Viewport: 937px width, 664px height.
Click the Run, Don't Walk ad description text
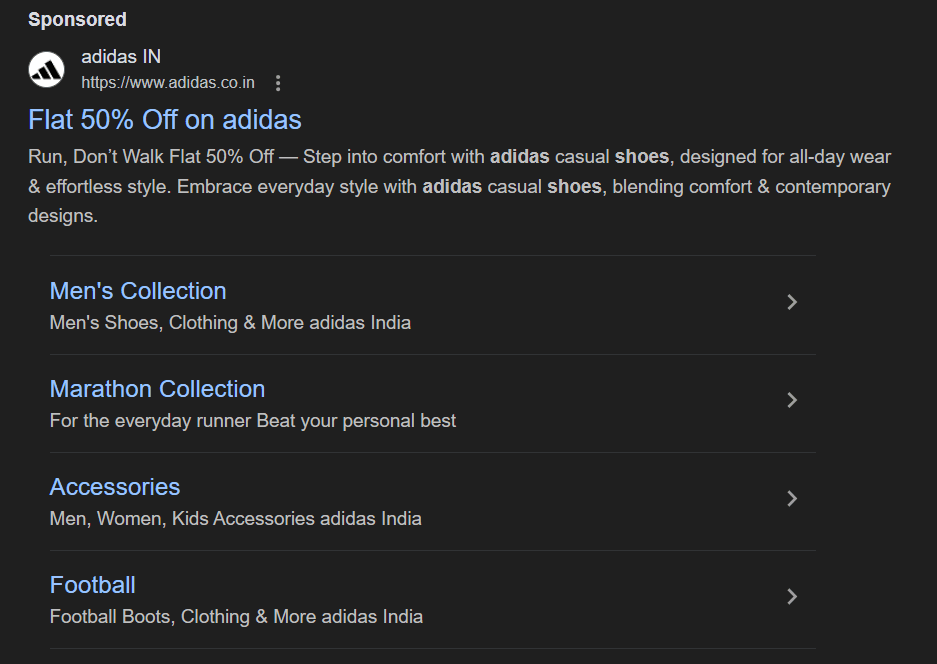pos(460,186)
